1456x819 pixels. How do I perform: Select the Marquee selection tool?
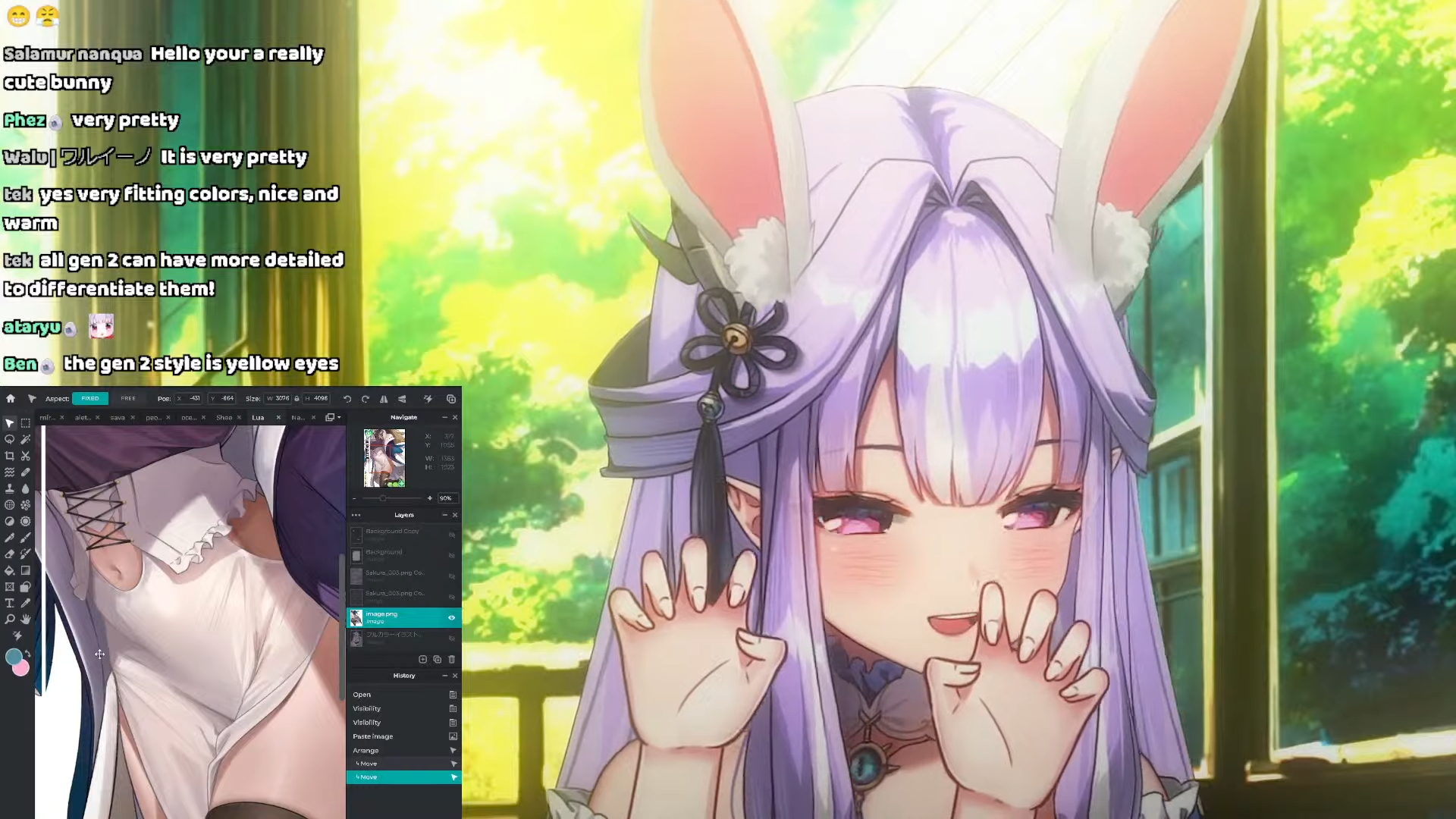point(26,423)
